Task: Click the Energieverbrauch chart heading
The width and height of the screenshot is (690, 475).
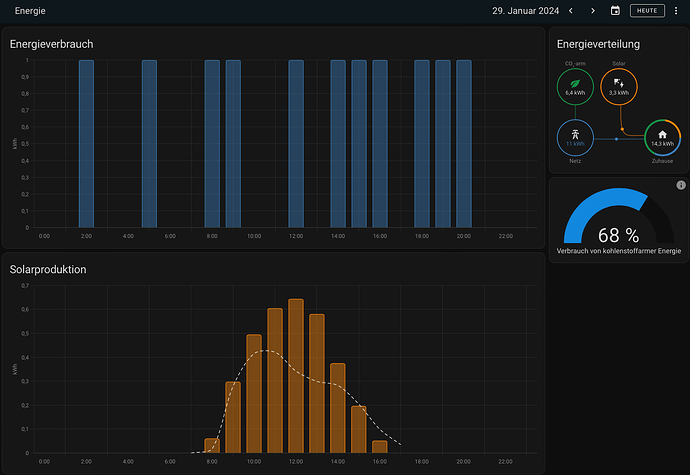Action: [51, 44]
